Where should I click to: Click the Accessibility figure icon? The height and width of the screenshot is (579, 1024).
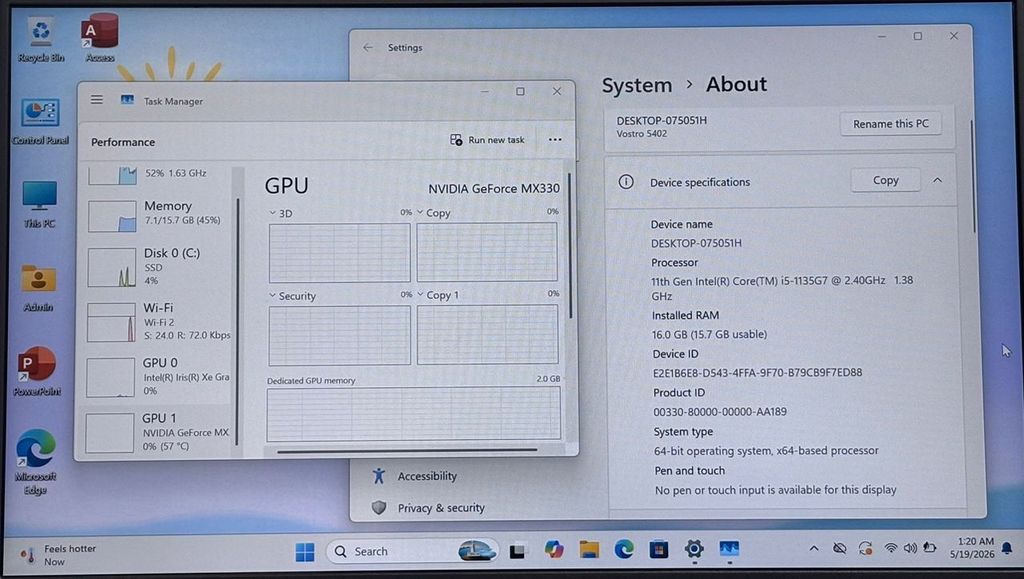(x=379, y=476)
